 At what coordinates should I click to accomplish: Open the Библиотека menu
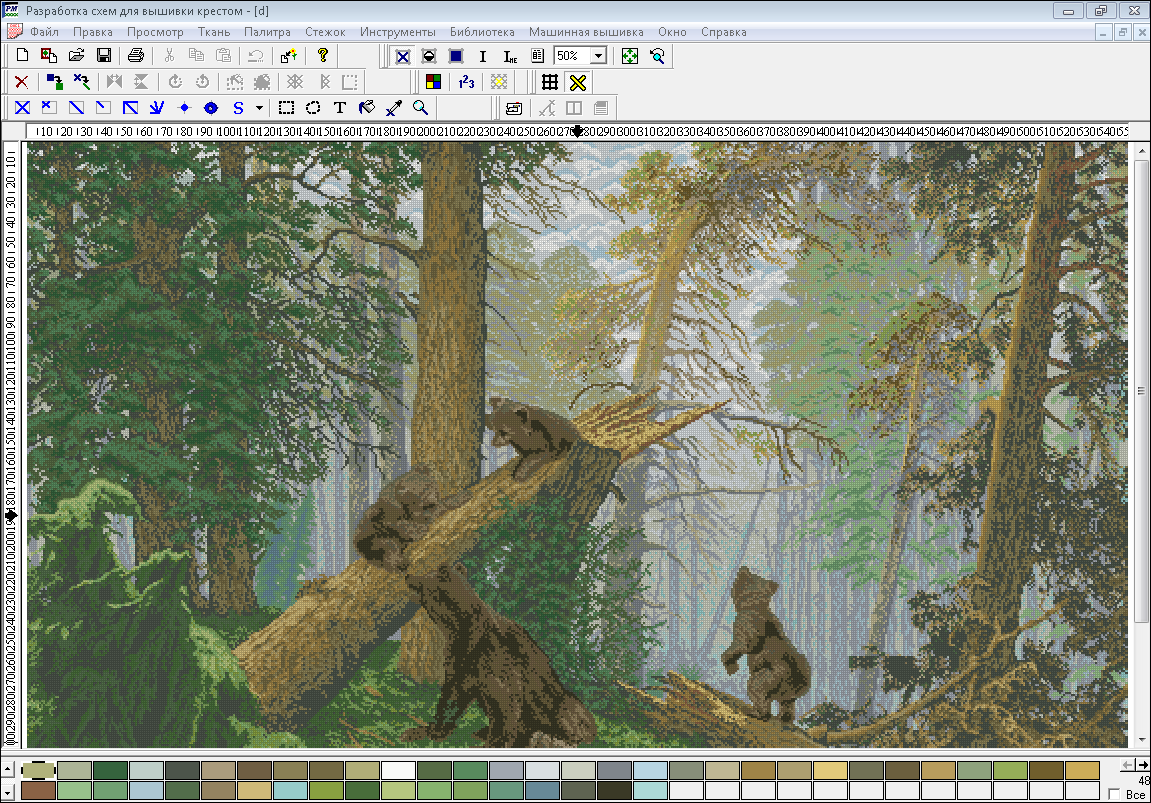click(482, 32)
